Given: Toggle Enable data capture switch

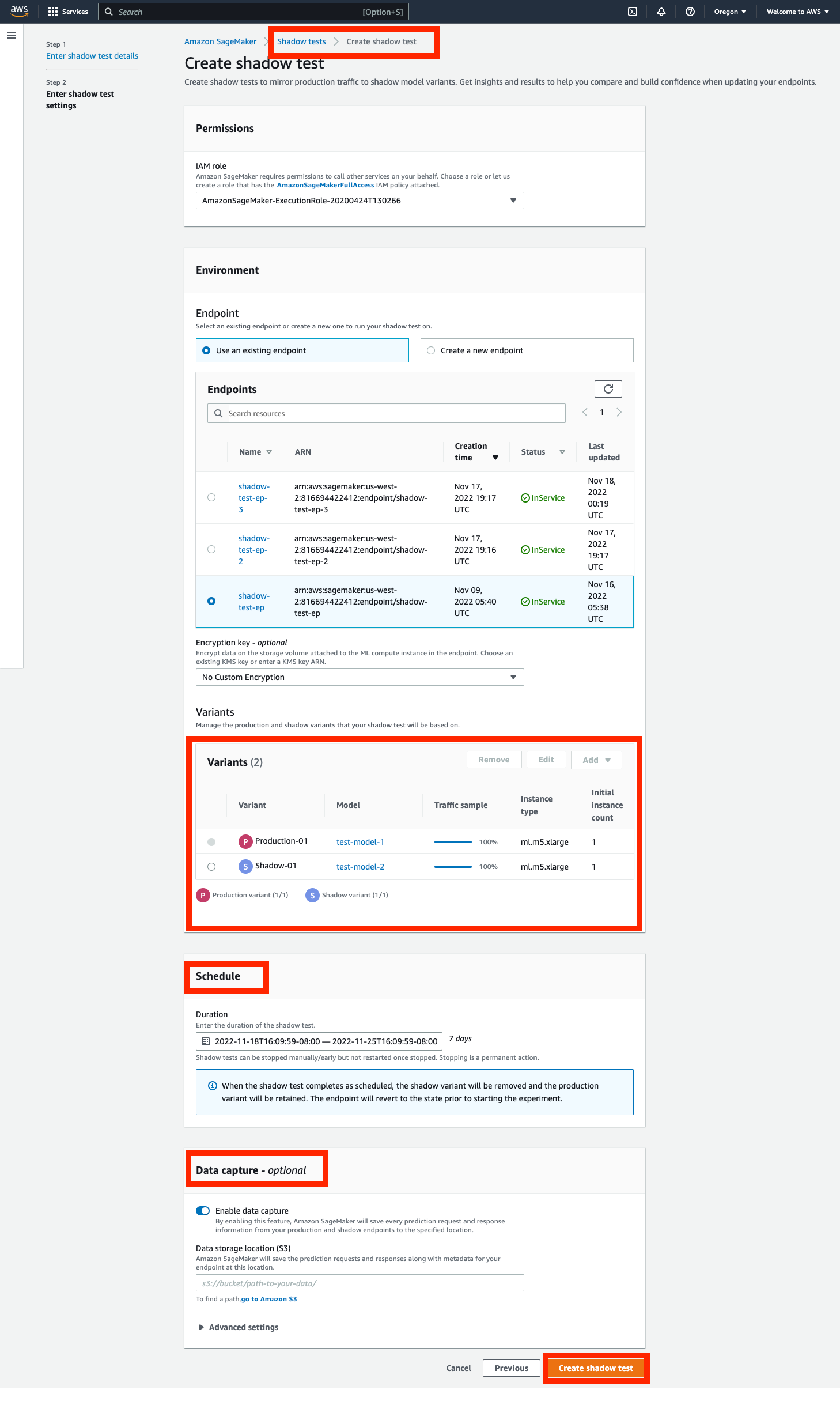Looking at the screenshot, I should 203,1211.
